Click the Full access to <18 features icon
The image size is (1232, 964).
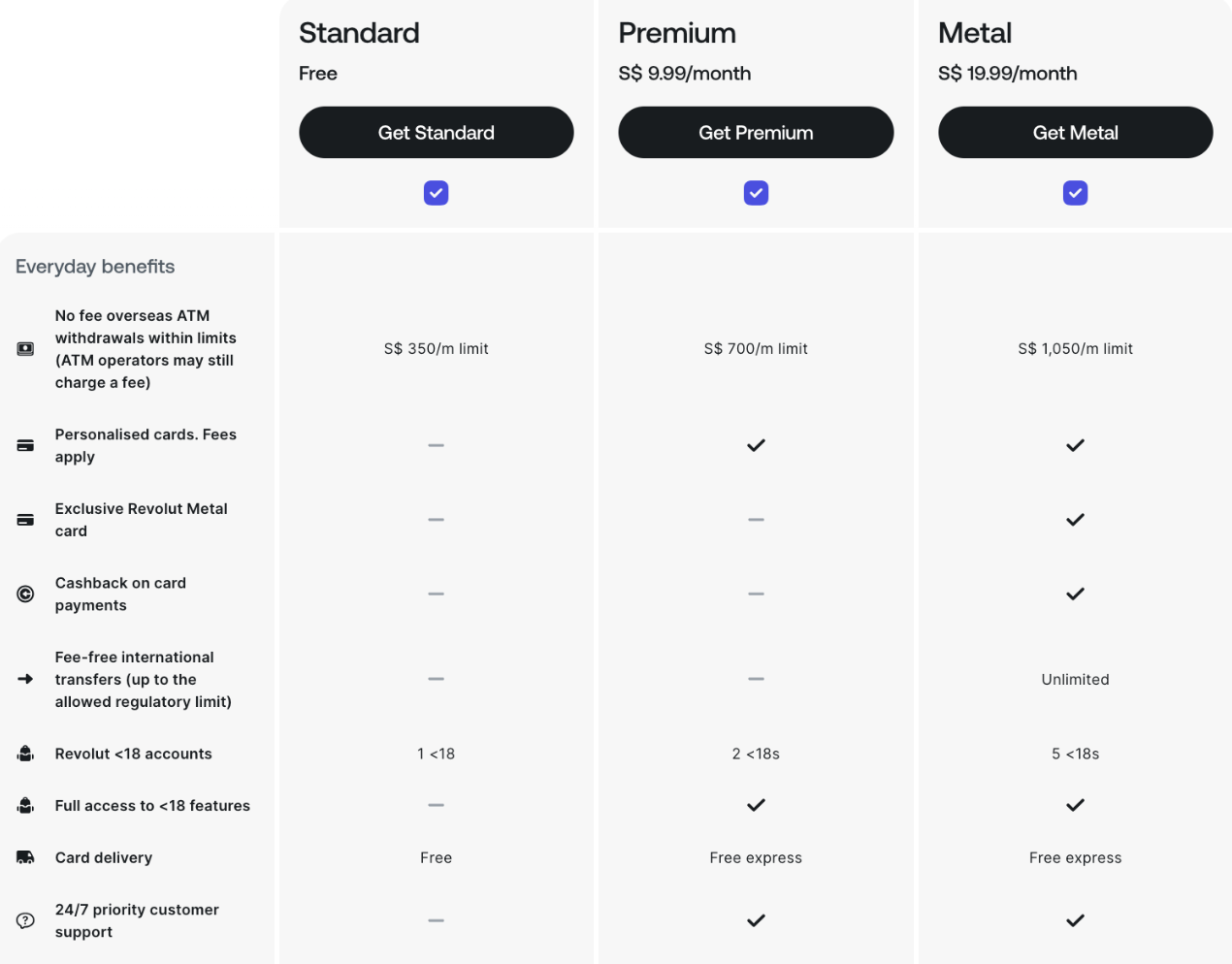pyautogui.click(x=25, y=805)
